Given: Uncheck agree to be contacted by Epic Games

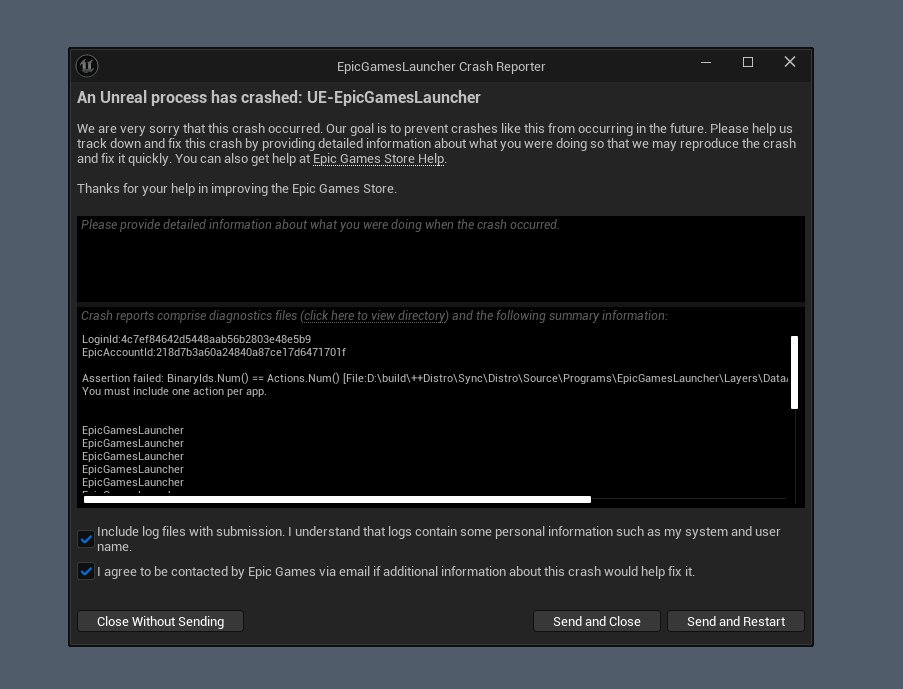Looking at the screenshot, I should 86,571.
